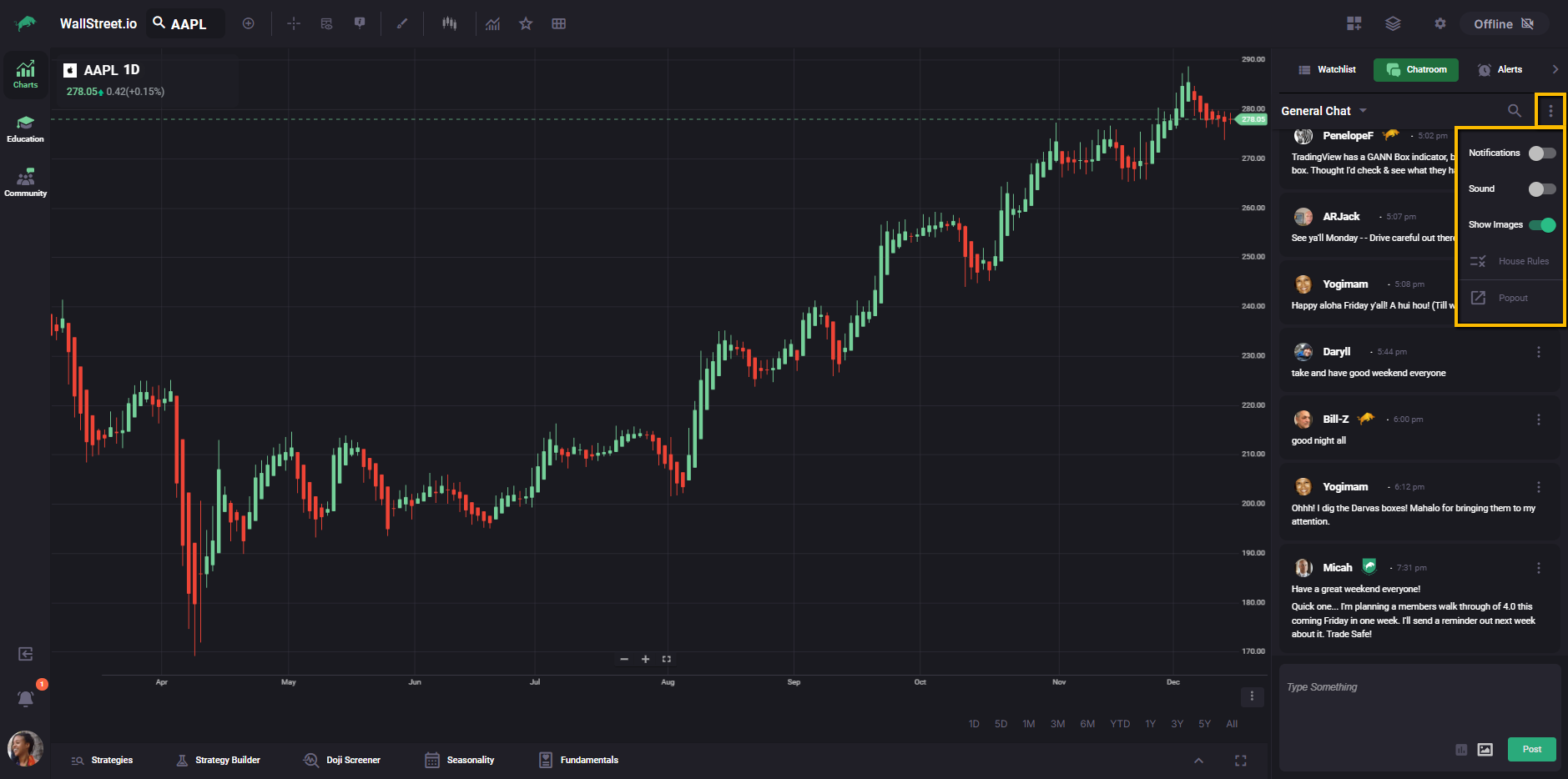Click the candlestick chart type icon
Screen dimensions: 1568x779
[x=449, y=23]
